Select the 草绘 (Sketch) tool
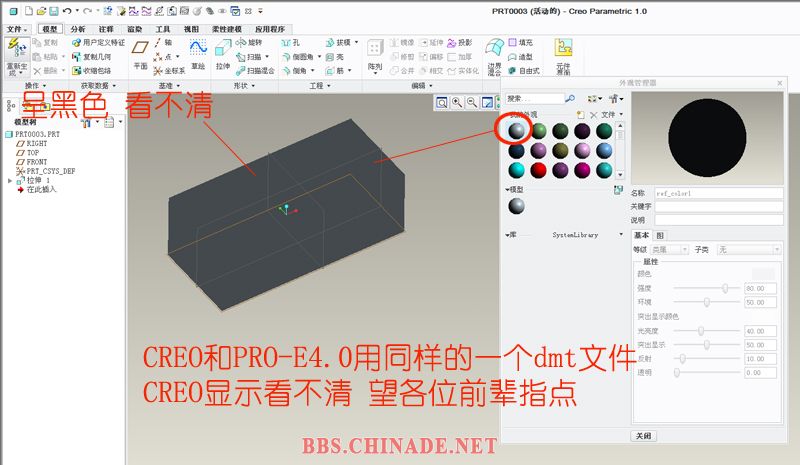The height and width of the screenshot is (465, 800). pos(198,55)
